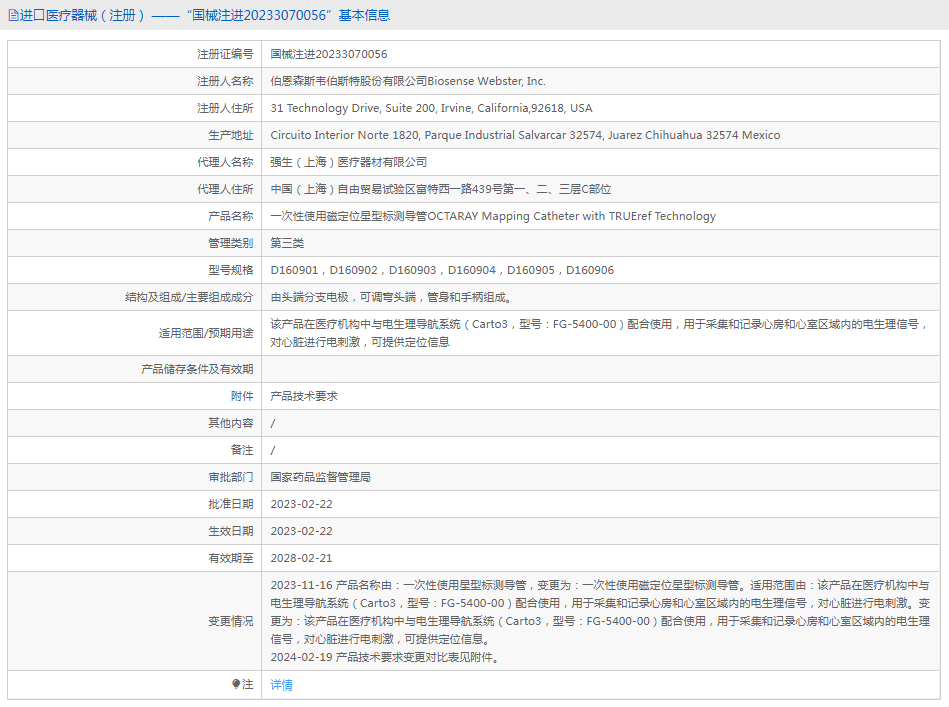Click the lightbulb icon next to 注
The image size is (949, 707).
pos(236,684)
